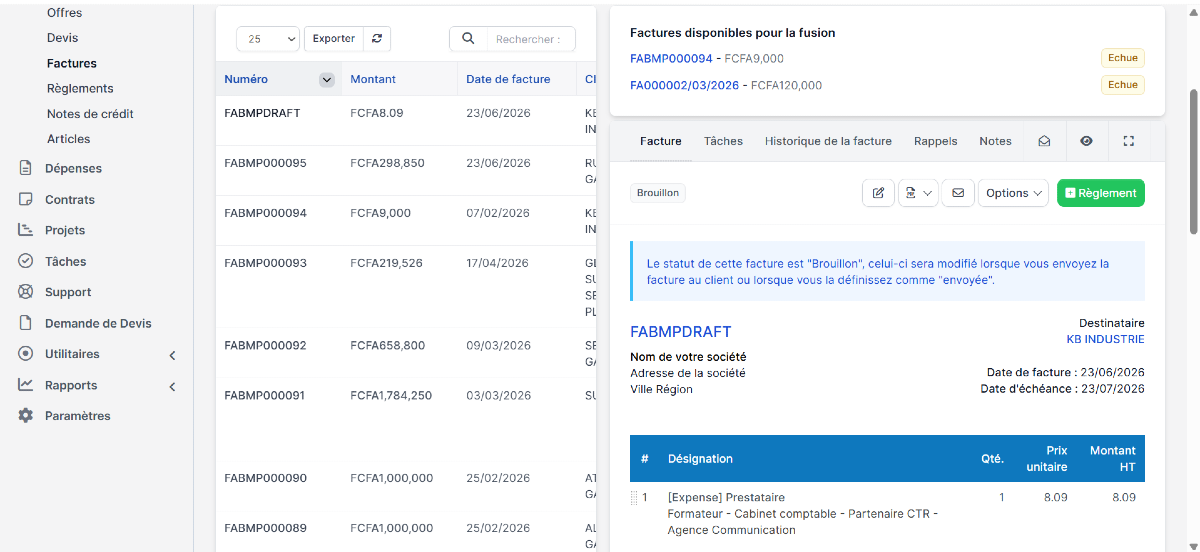Select invoice FABMP000091 in table
Screen dimensions: 1200x552
pos(265,395)
